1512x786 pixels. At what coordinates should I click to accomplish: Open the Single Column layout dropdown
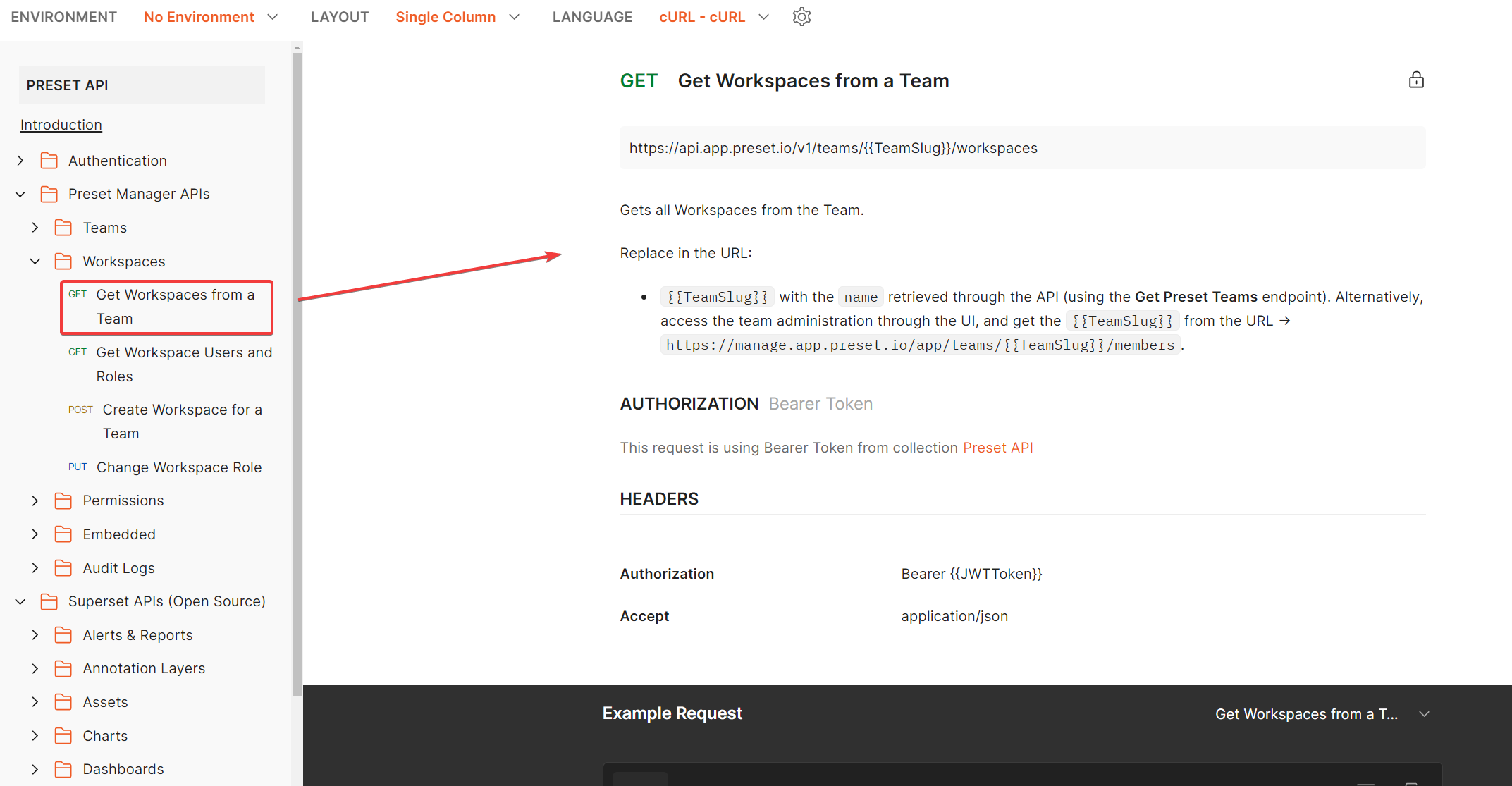tap(457, 16)
